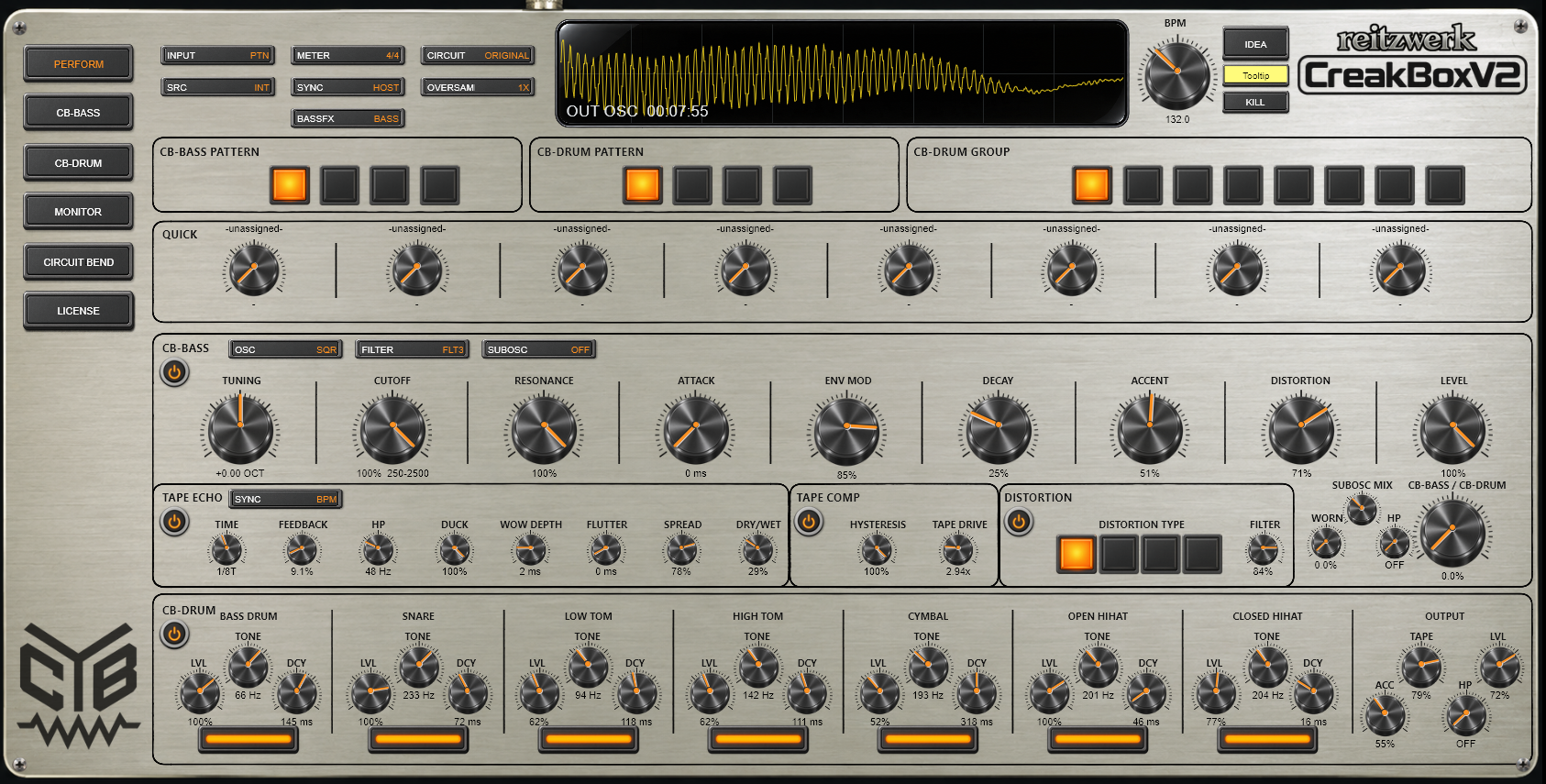Toggle the CB-BASS section power icon

(x=174, y=372)
